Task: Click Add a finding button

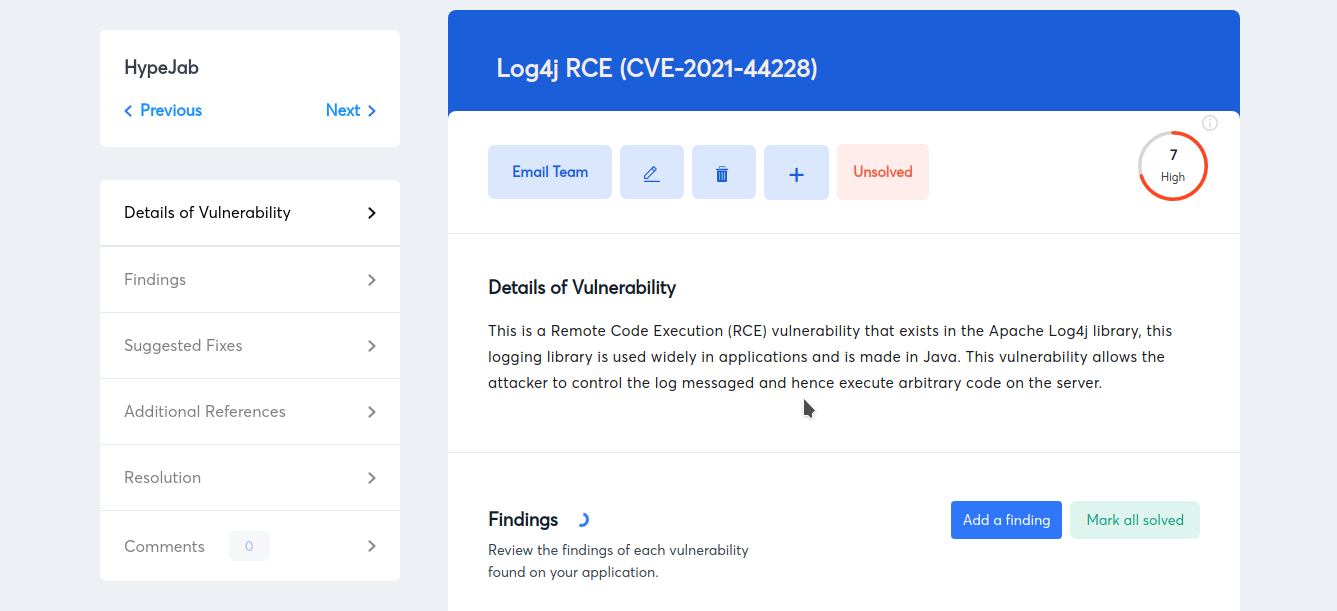Action: (x=1006, y=520)
